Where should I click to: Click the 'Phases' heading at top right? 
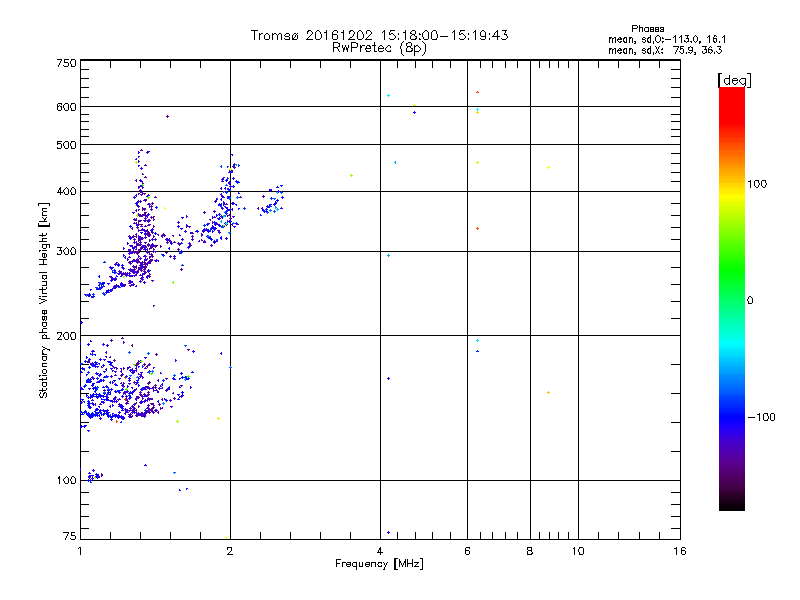(647, 29)
